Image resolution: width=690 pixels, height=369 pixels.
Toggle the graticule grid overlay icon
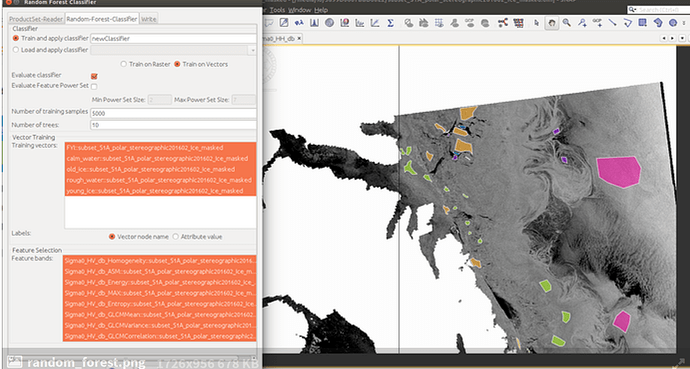(439, 23)
